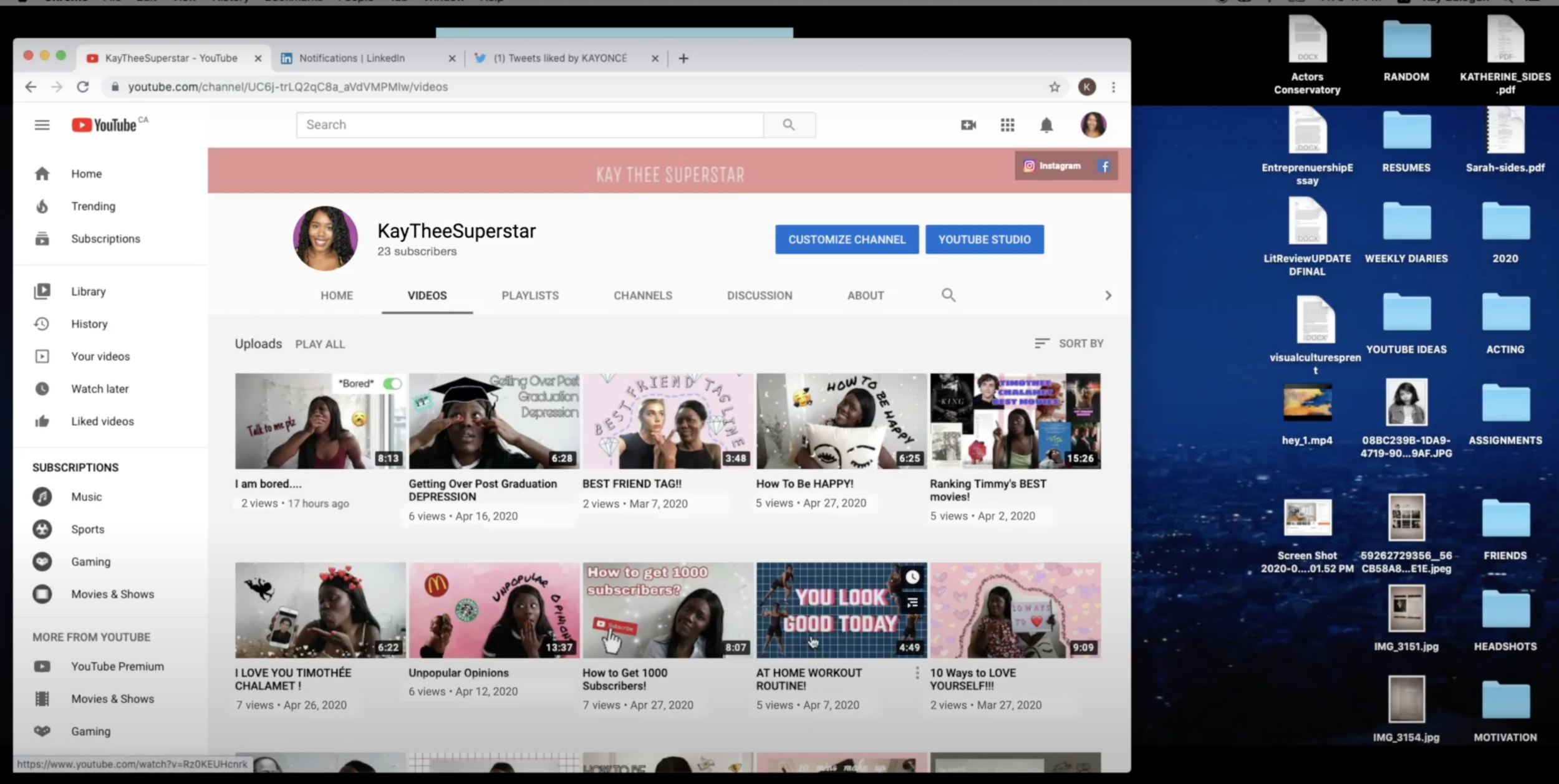Open Instagram link on channel banner
Viewport: 1559px width, 784px height.
coord(1052,166)
